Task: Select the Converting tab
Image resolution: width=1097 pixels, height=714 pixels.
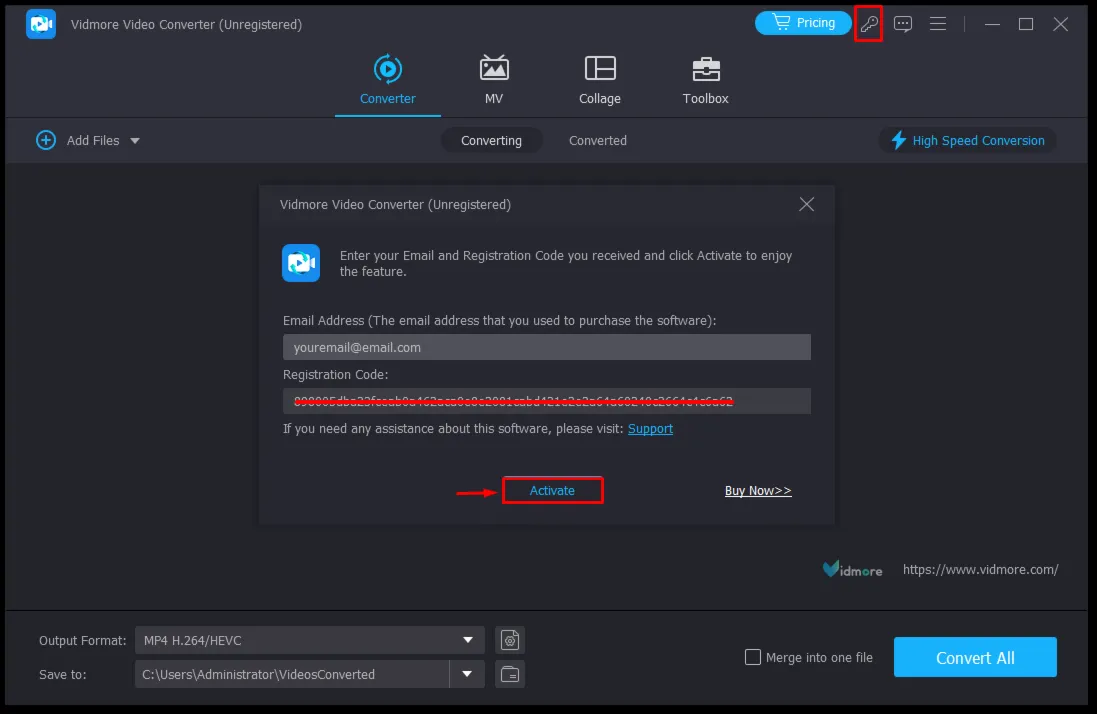Action: coord(491,141)
